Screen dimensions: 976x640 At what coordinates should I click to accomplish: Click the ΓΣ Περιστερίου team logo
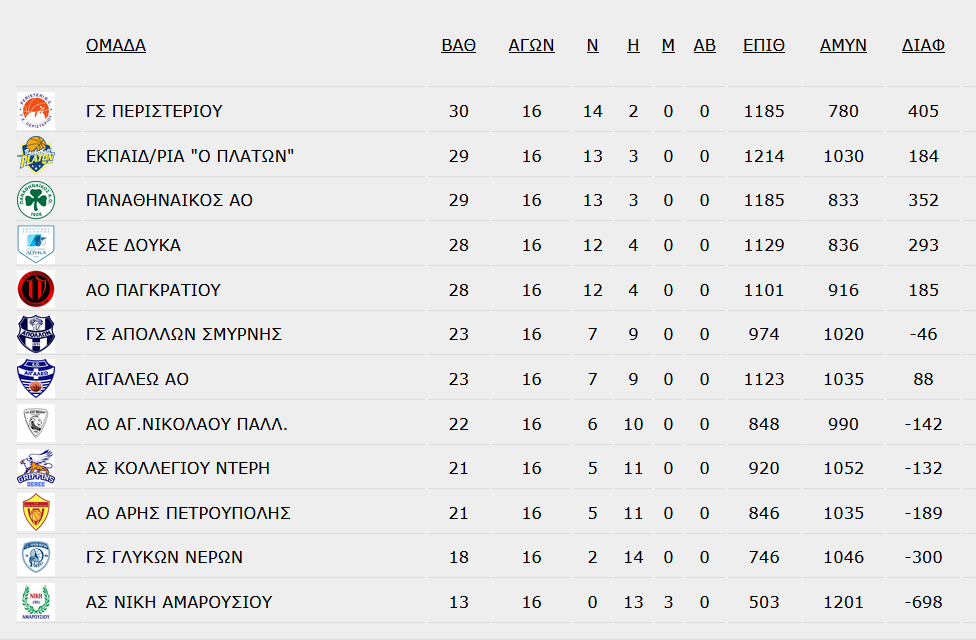coord(36,111)
